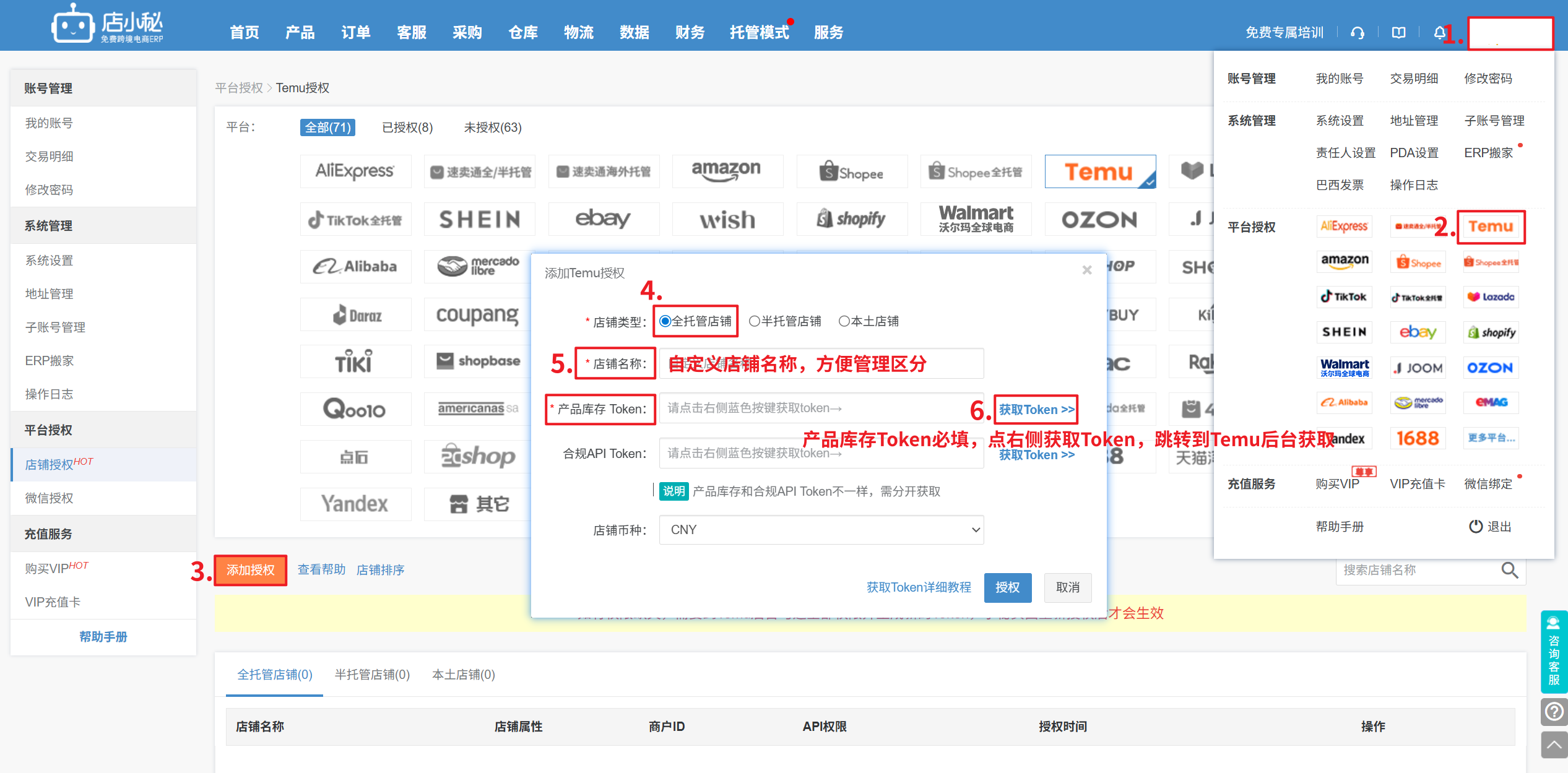Open the 托管模式 top menu

pyautogui.click(x=759, y=33)
